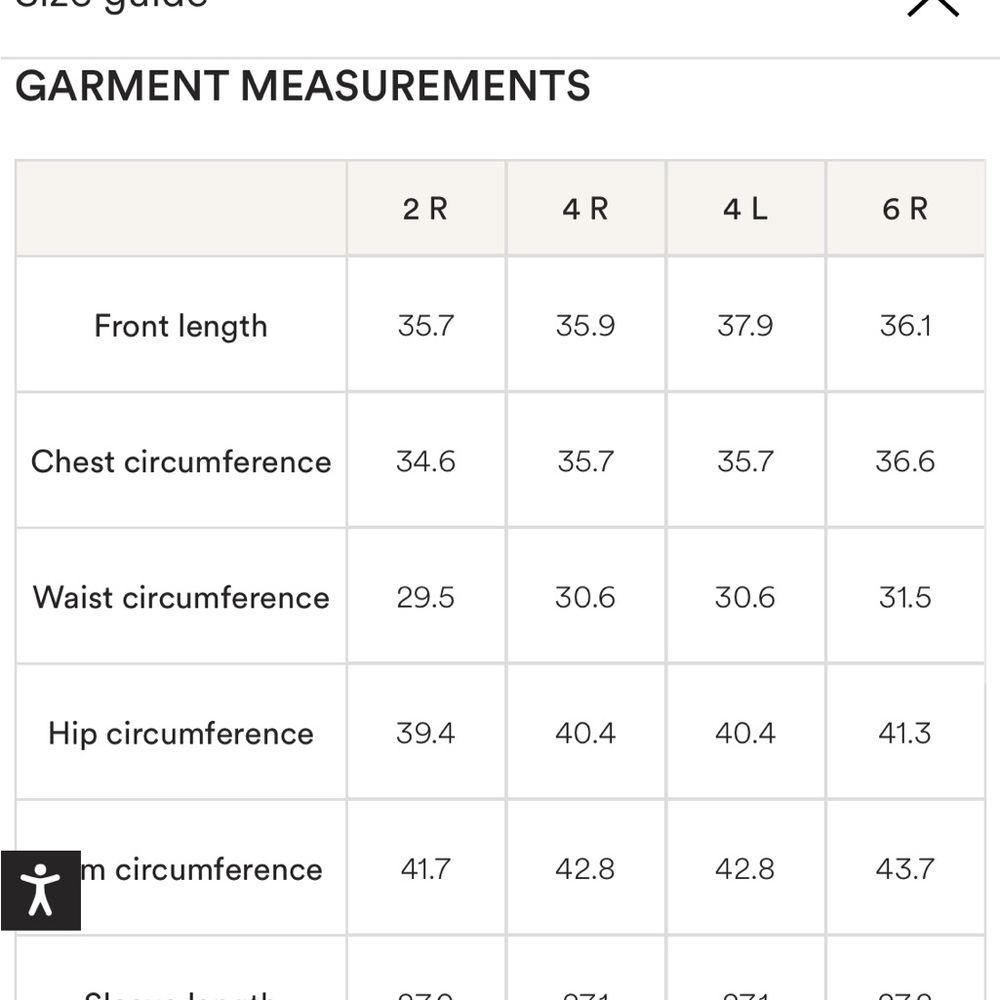Click the 4 L size column header

coord(745,209)
